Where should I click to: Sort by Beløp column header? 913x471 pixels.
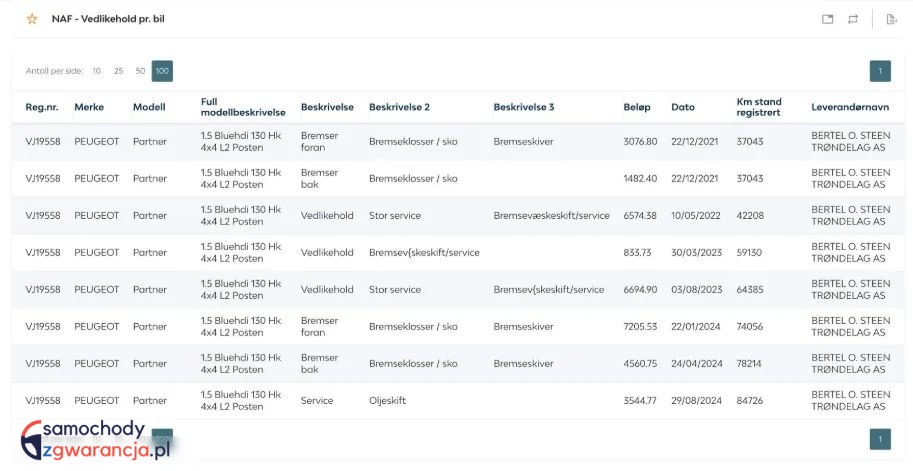coord(637,107)
